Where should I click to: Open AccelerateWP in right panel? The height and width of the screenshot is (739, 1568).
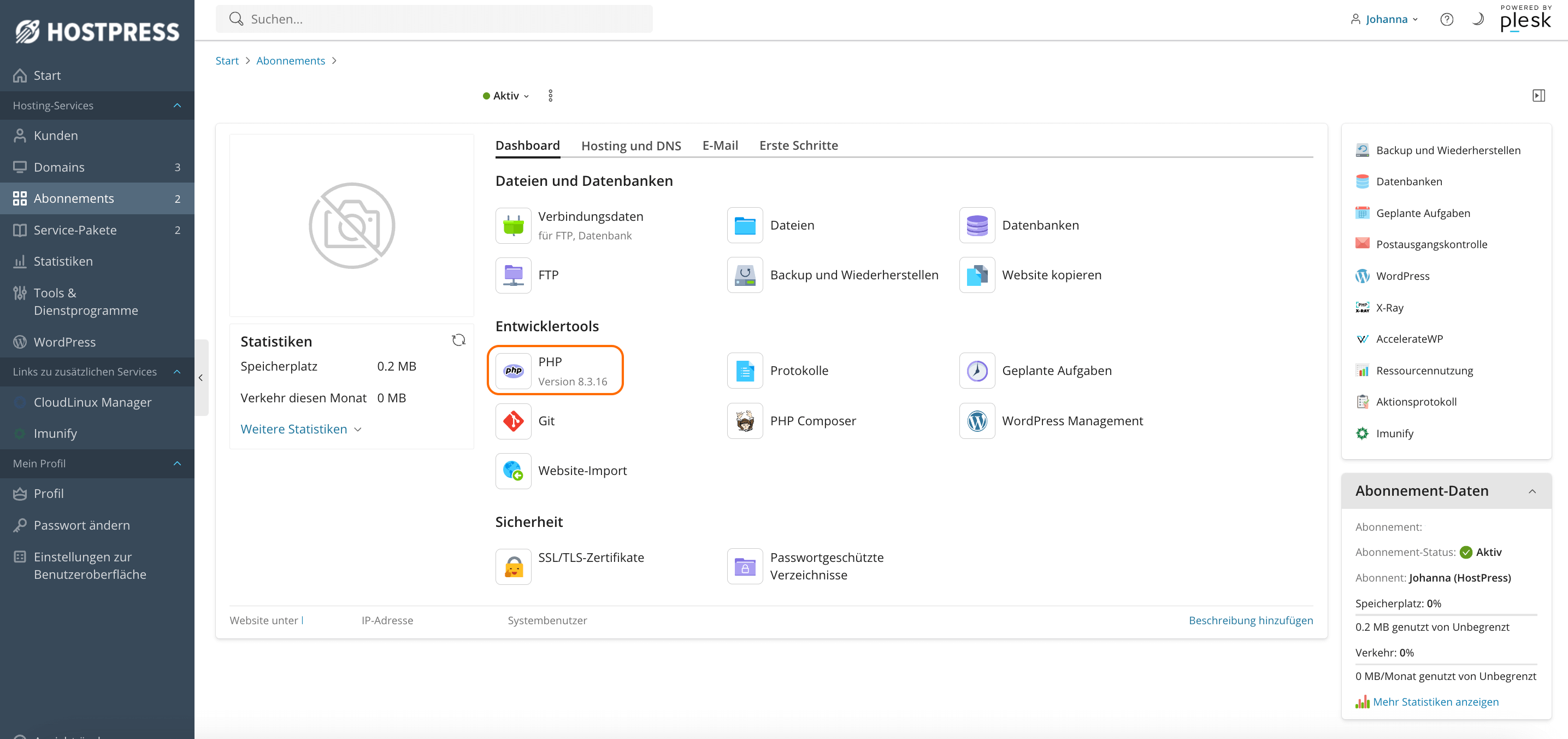click(1399, 339)
